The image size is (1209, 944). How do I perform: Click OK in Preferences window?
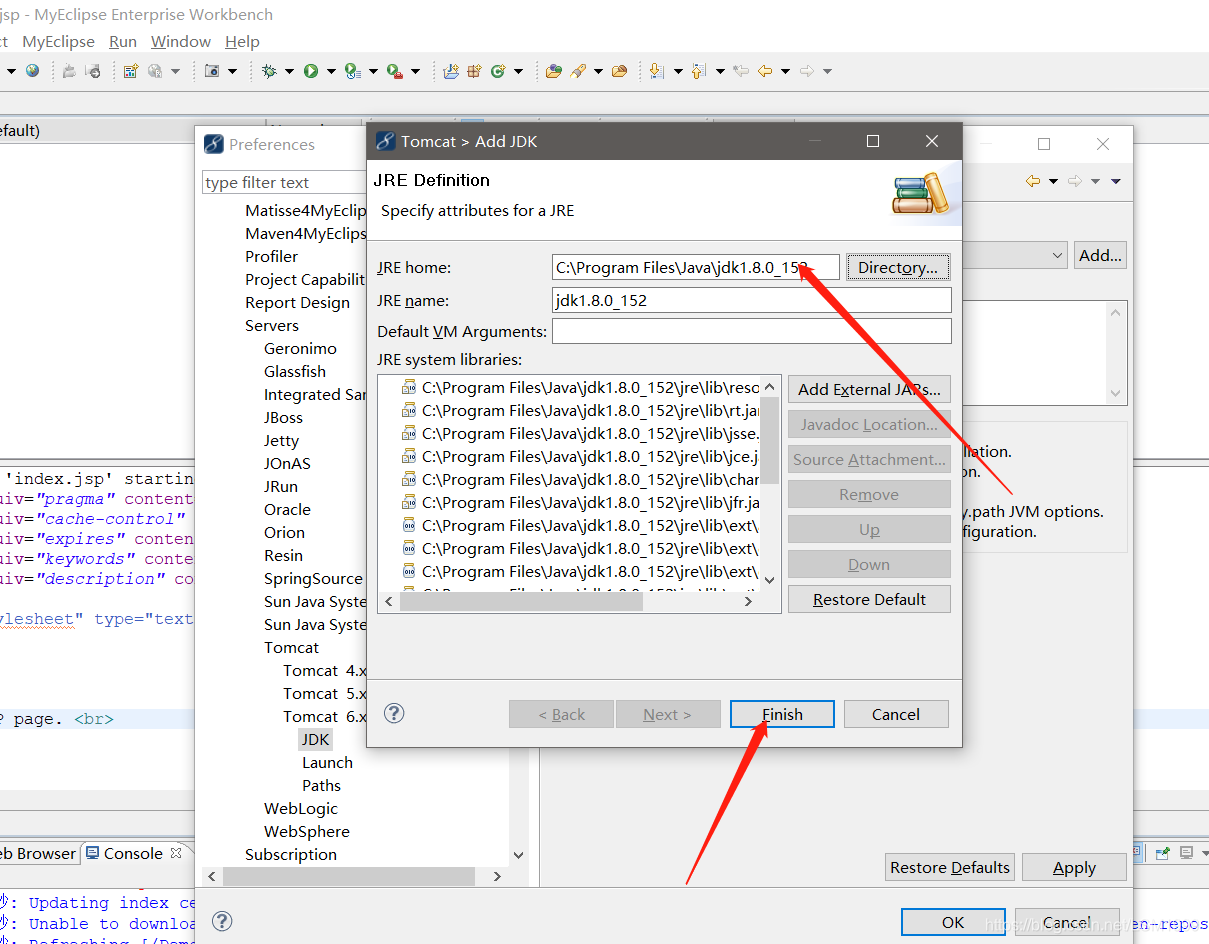953,922
